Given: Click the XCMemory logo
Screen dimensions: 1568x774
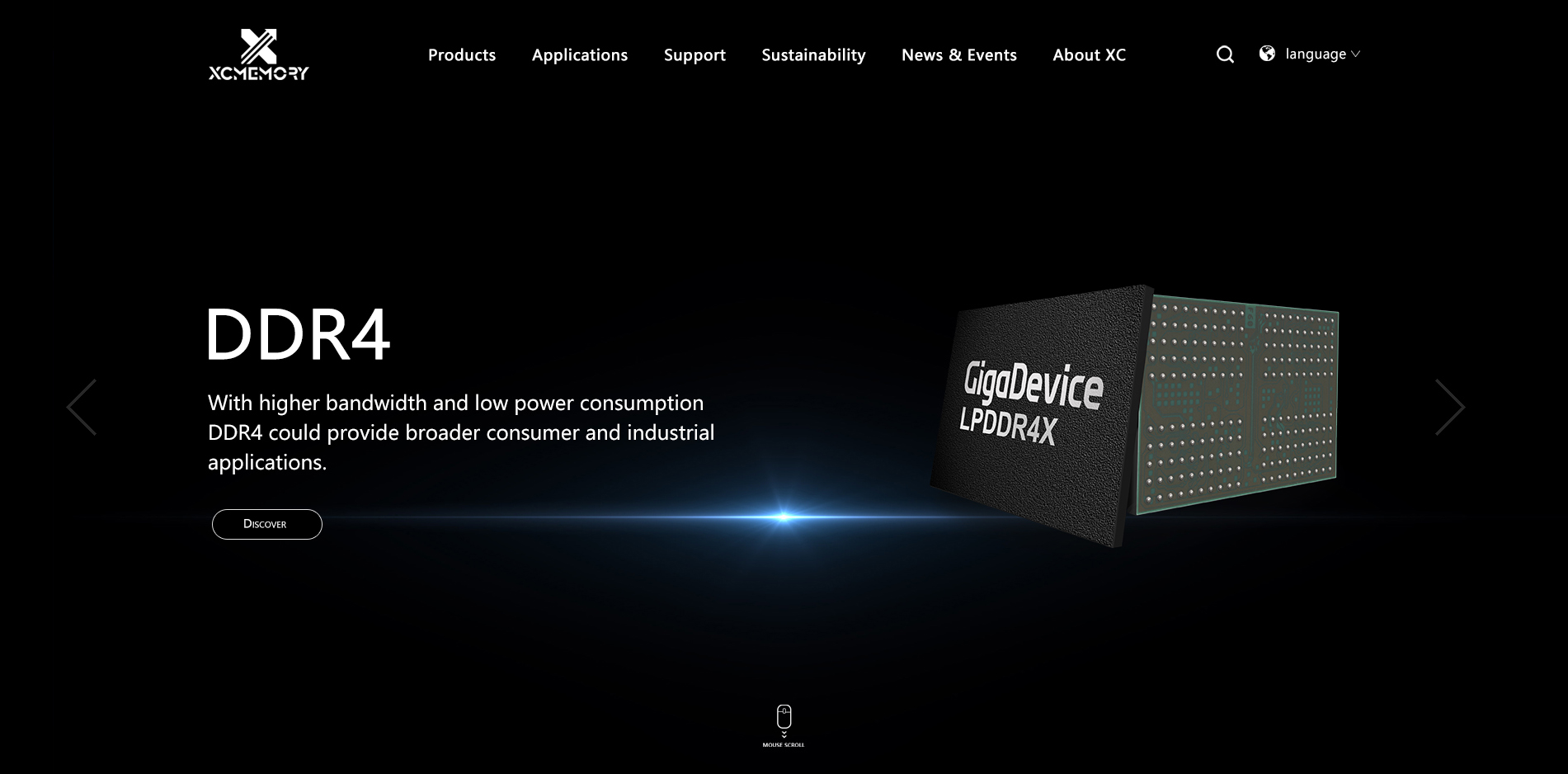Looking at the screenshot, I should point(258,54).
